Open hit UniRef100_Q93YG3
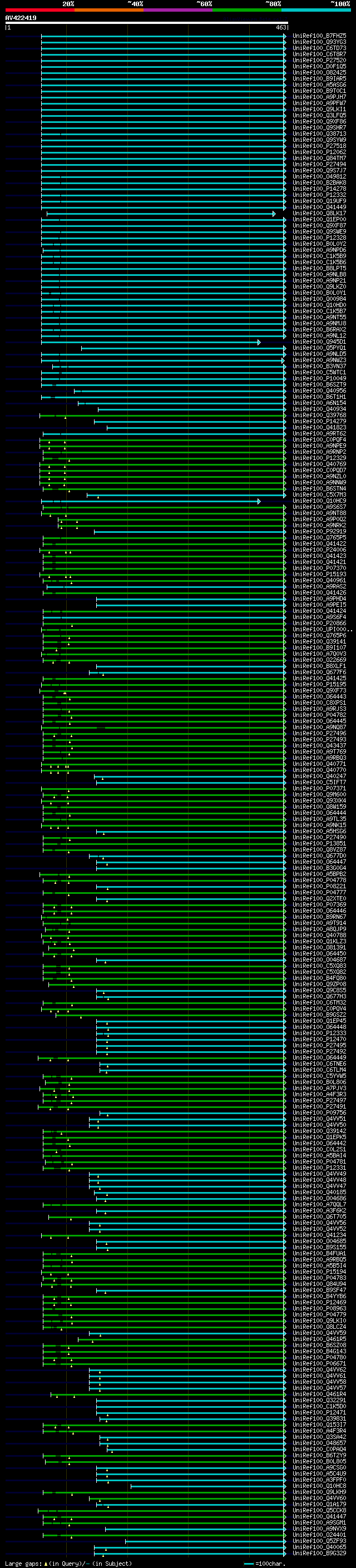This screenshot has height=1568, width=356. (319, 42)
